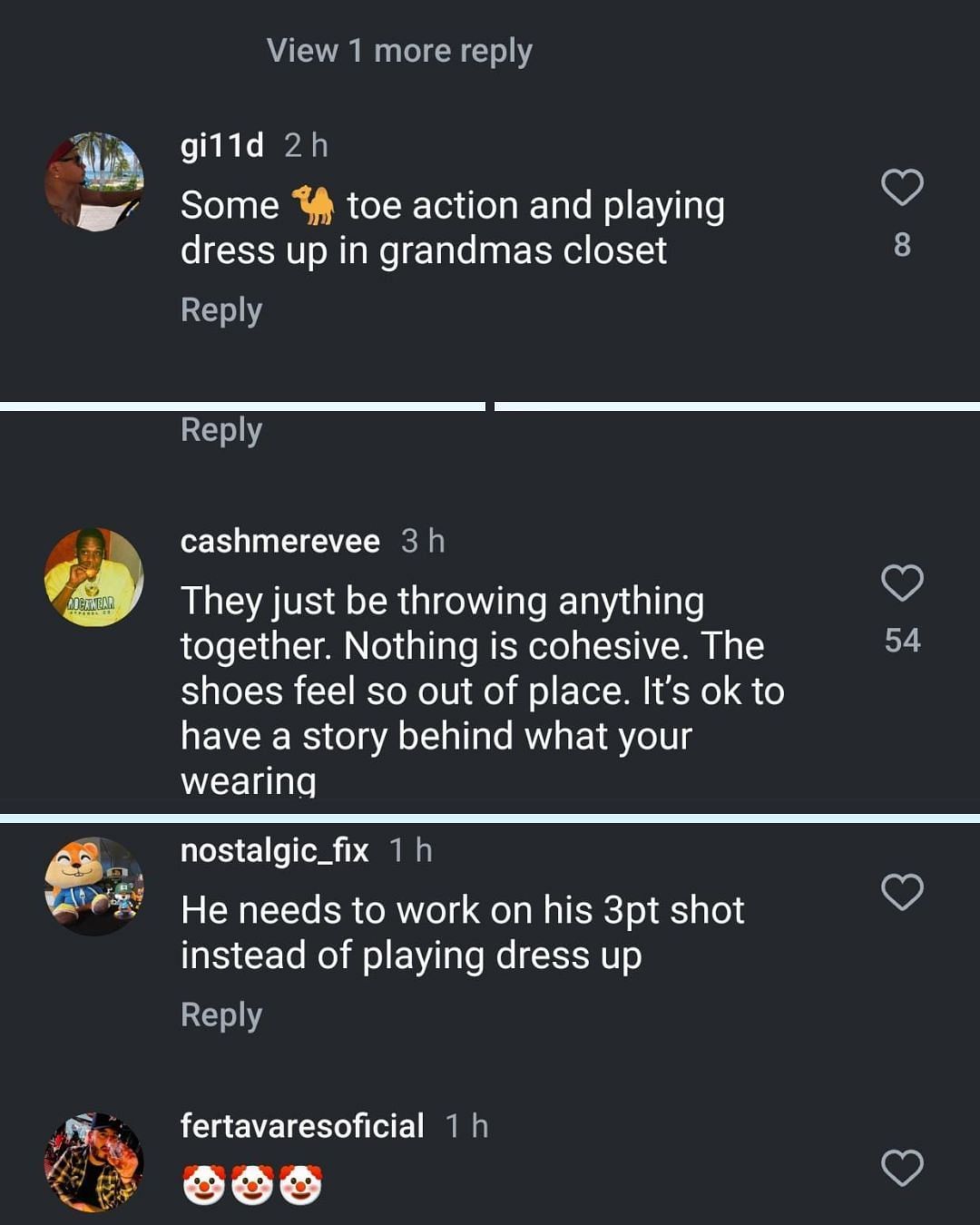
Task: Like cashmerevee's comment with the heart
Action: 902,583
